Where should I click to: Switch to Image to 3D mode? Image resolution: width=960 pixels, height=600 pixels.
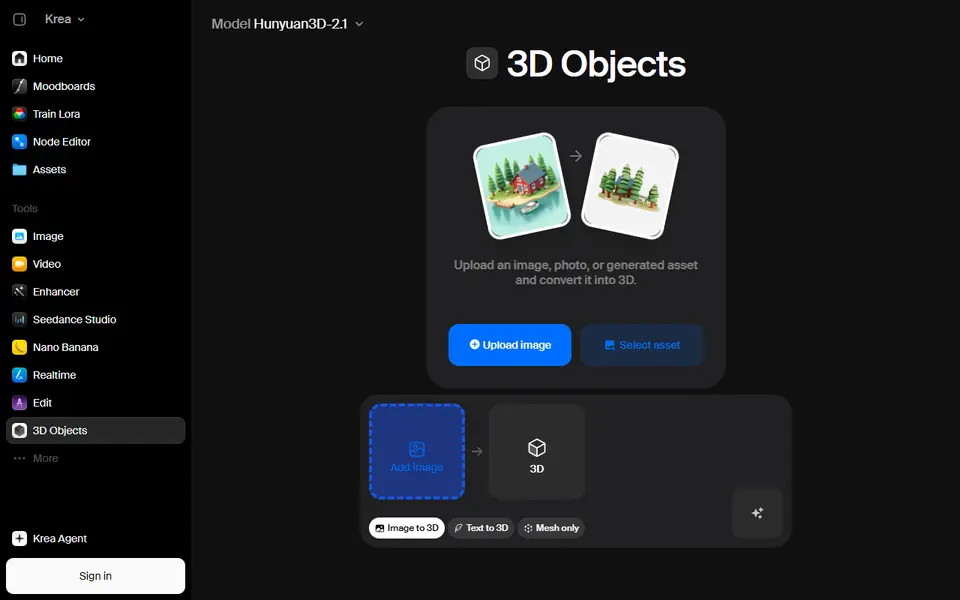[407, 528]
